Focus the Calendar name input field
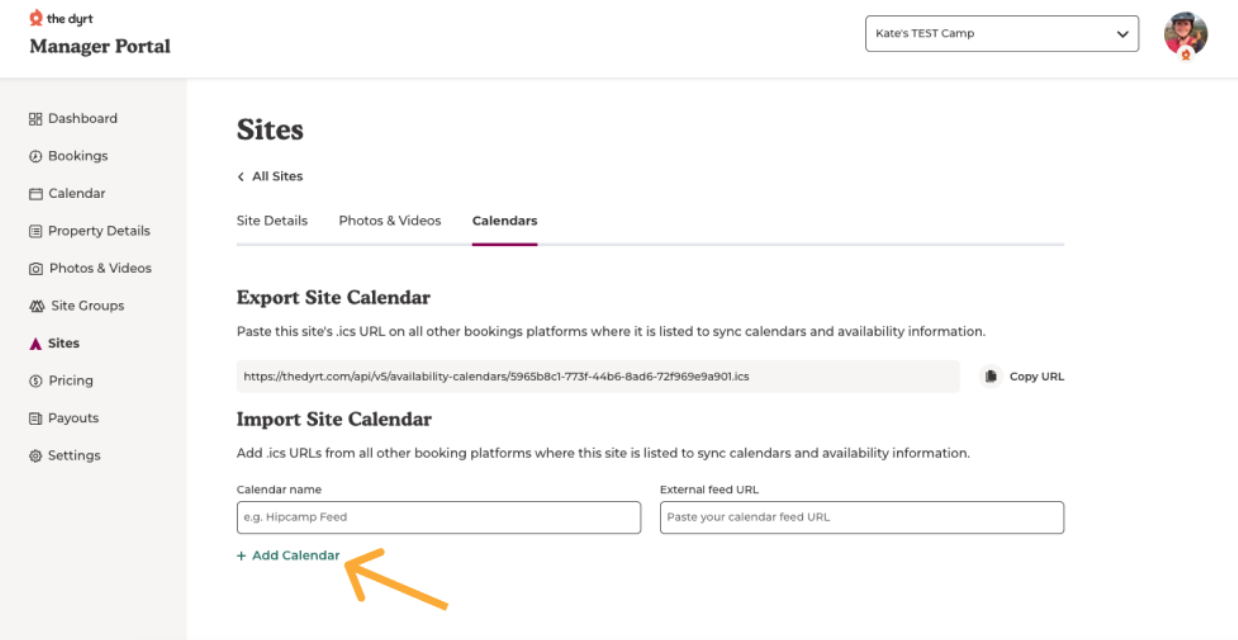Image resolution: width=1238 pixels, height=640 pixels. tap(439, 517)
